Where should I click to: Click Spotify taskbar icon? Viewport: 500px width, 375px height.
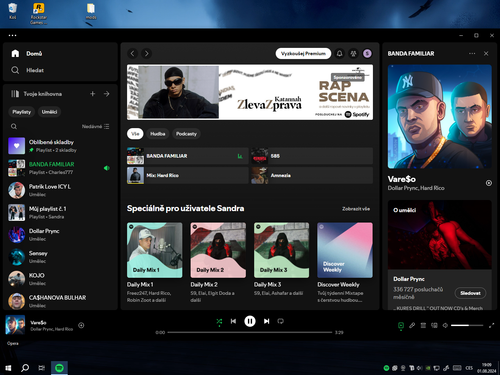tap(59, 368)
